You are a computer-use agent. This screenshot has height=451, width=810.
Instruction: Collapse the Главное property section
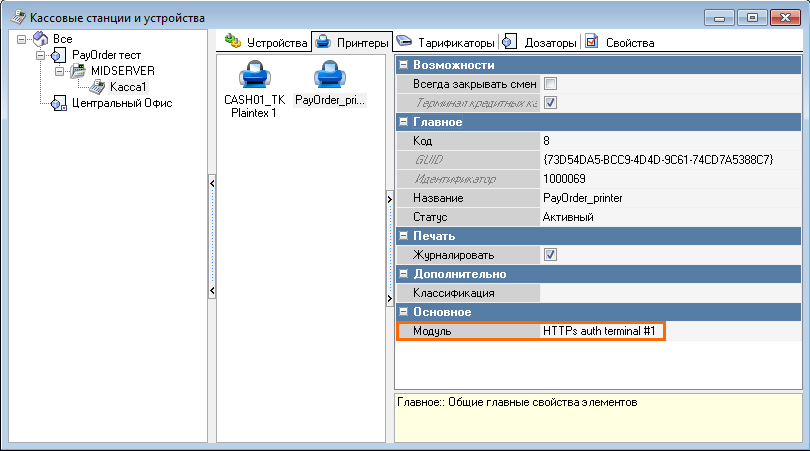[404, 122]
